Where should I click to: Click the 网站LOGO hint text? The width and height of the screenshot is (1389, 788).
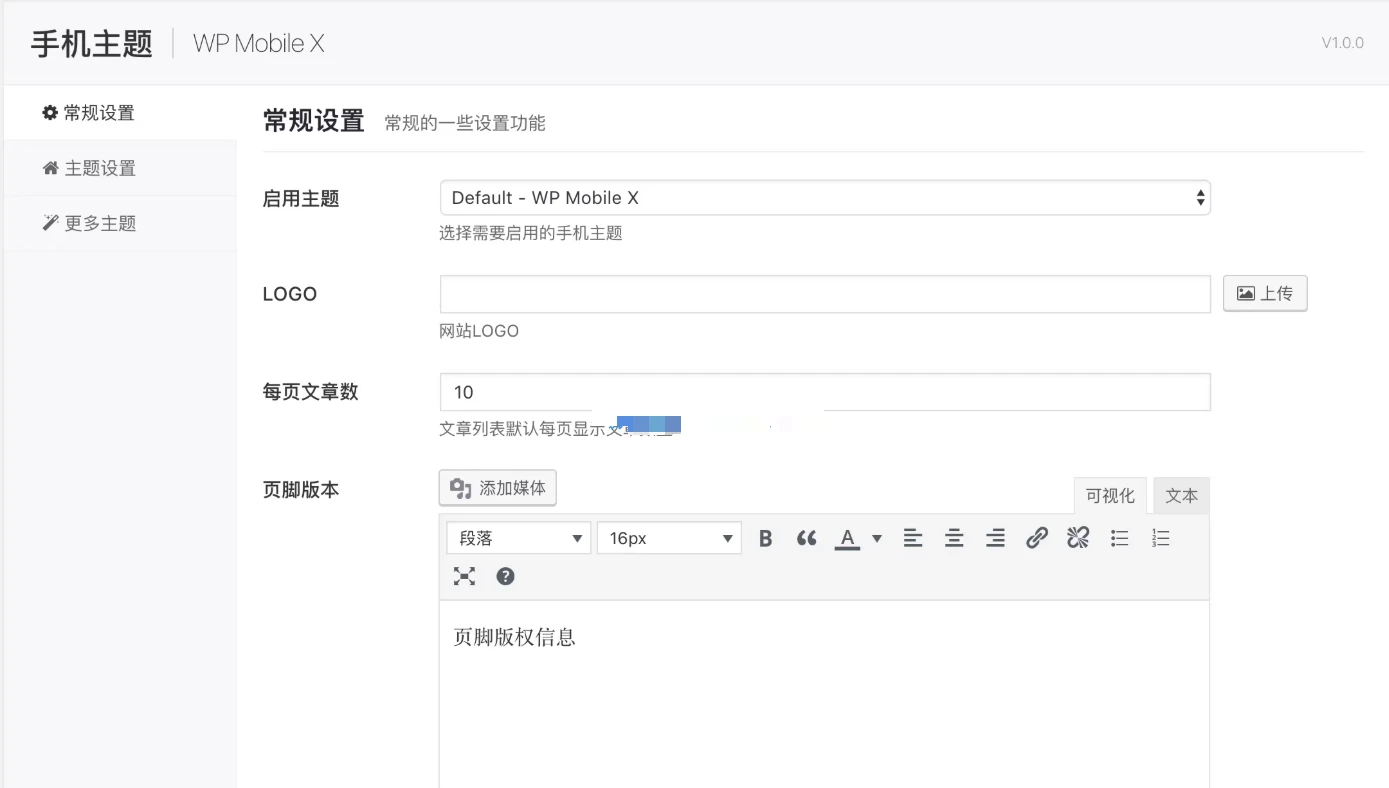pyautogui.click(x=479, y=331)
